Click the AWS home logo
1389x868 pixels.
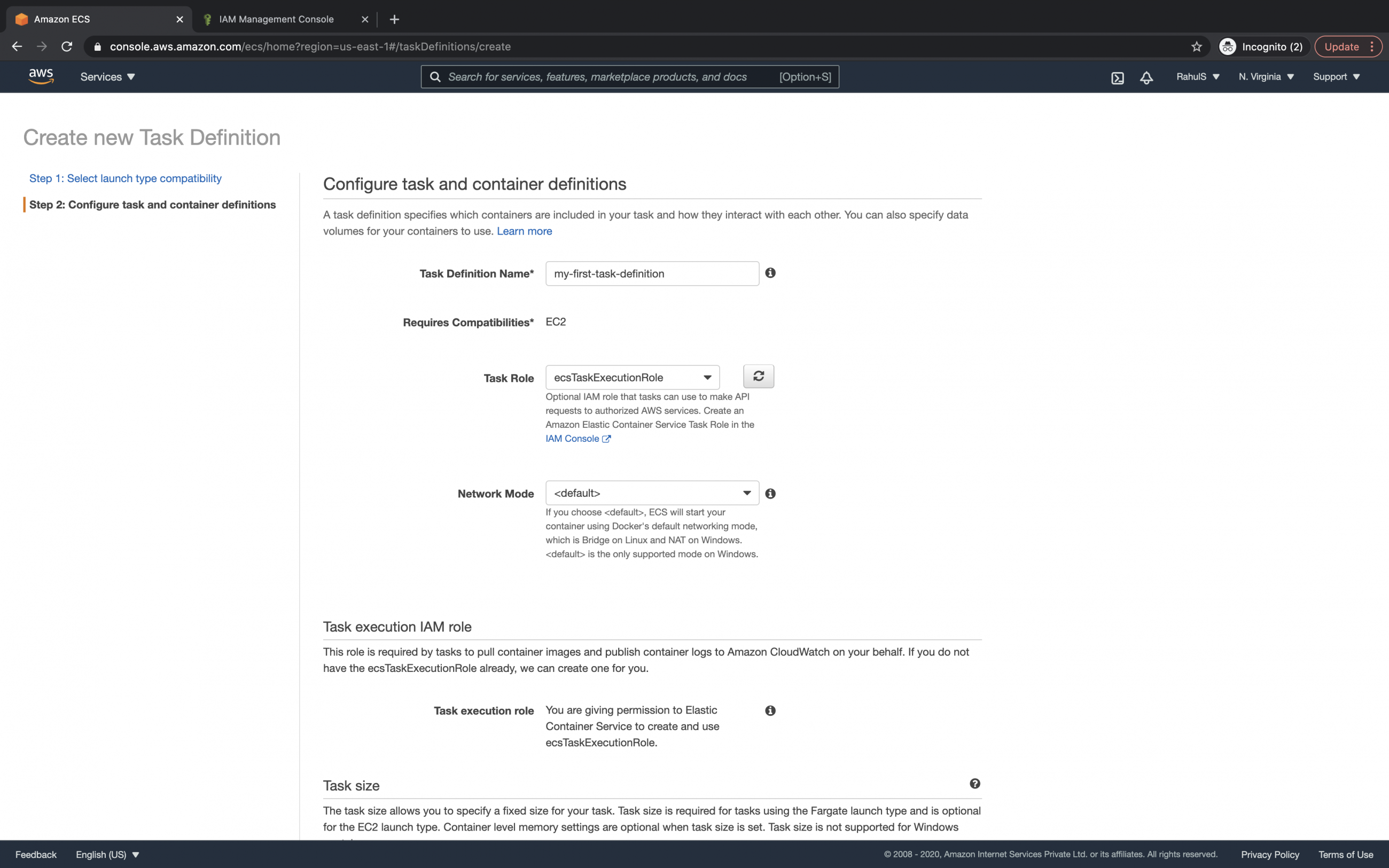click(x=40, y=75)
